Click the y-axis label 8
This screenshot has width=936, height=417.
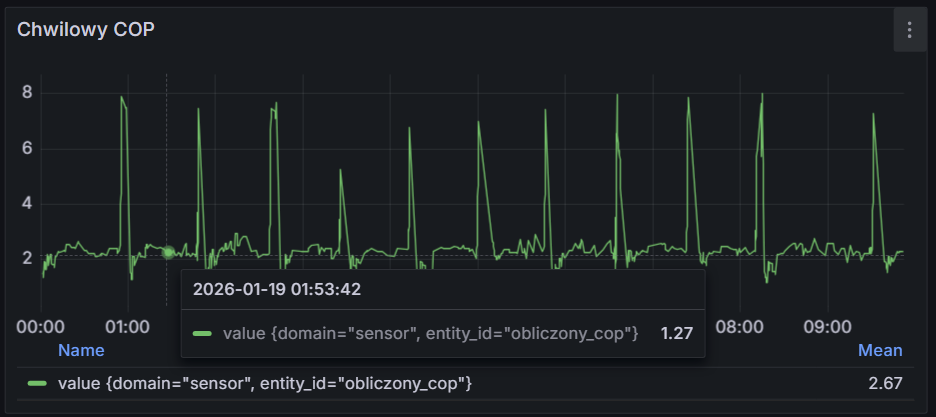tap(28, 93)
